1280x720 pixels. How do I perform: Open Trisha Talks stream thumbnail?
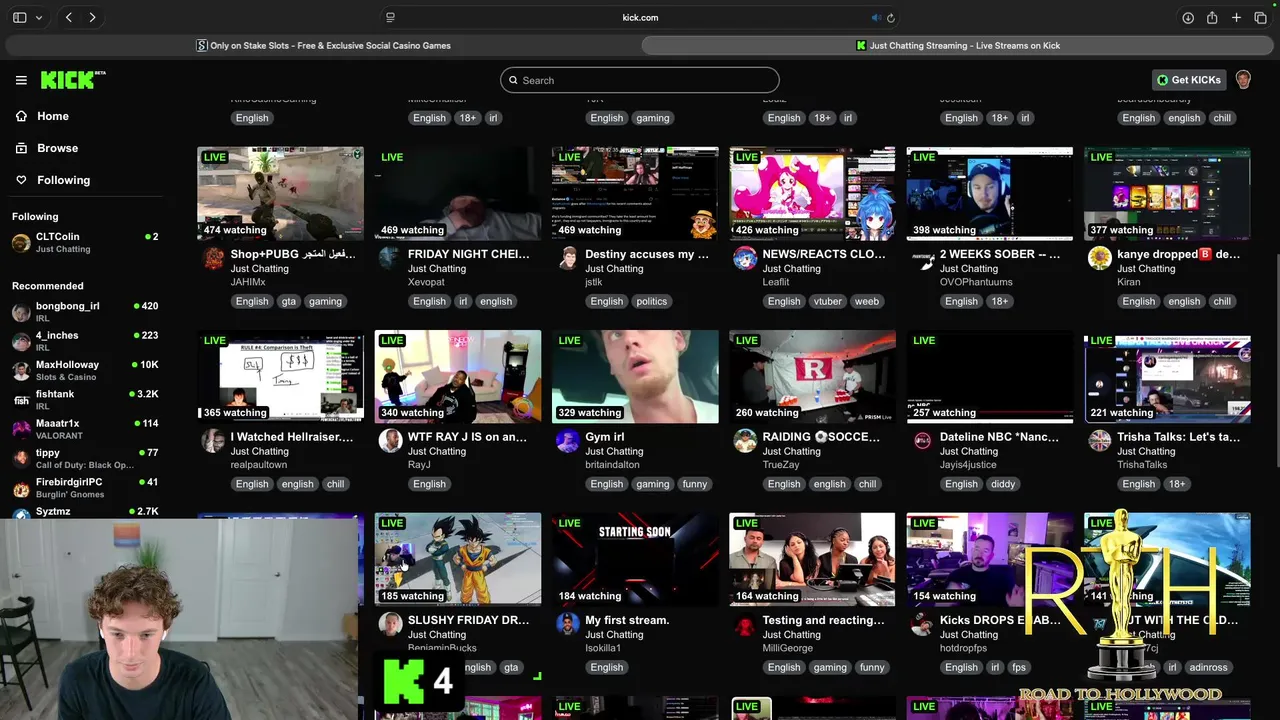click(1167, 377)
